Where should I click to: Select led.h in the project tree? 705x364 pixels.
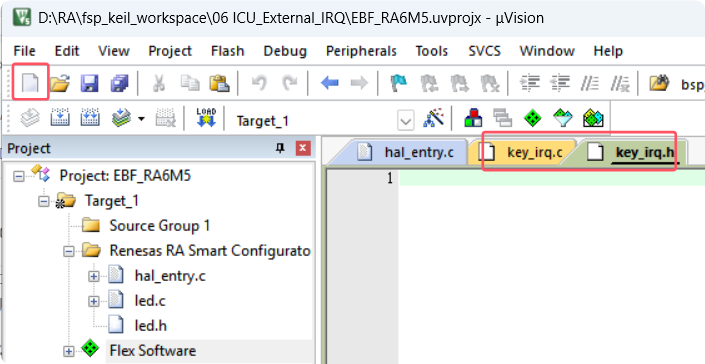click(x=151, y=325)
